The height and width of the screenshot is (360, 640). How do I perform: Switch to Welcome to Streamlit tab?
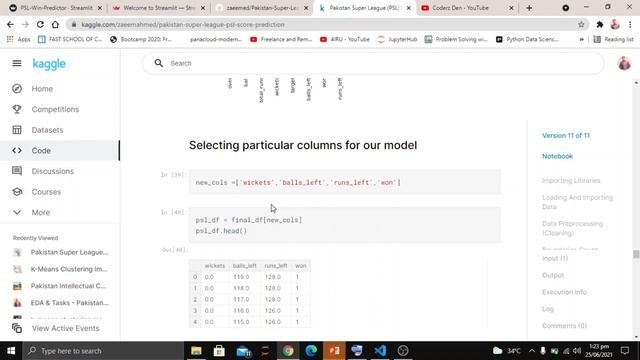pyautogui.click(x=159, y=8)
